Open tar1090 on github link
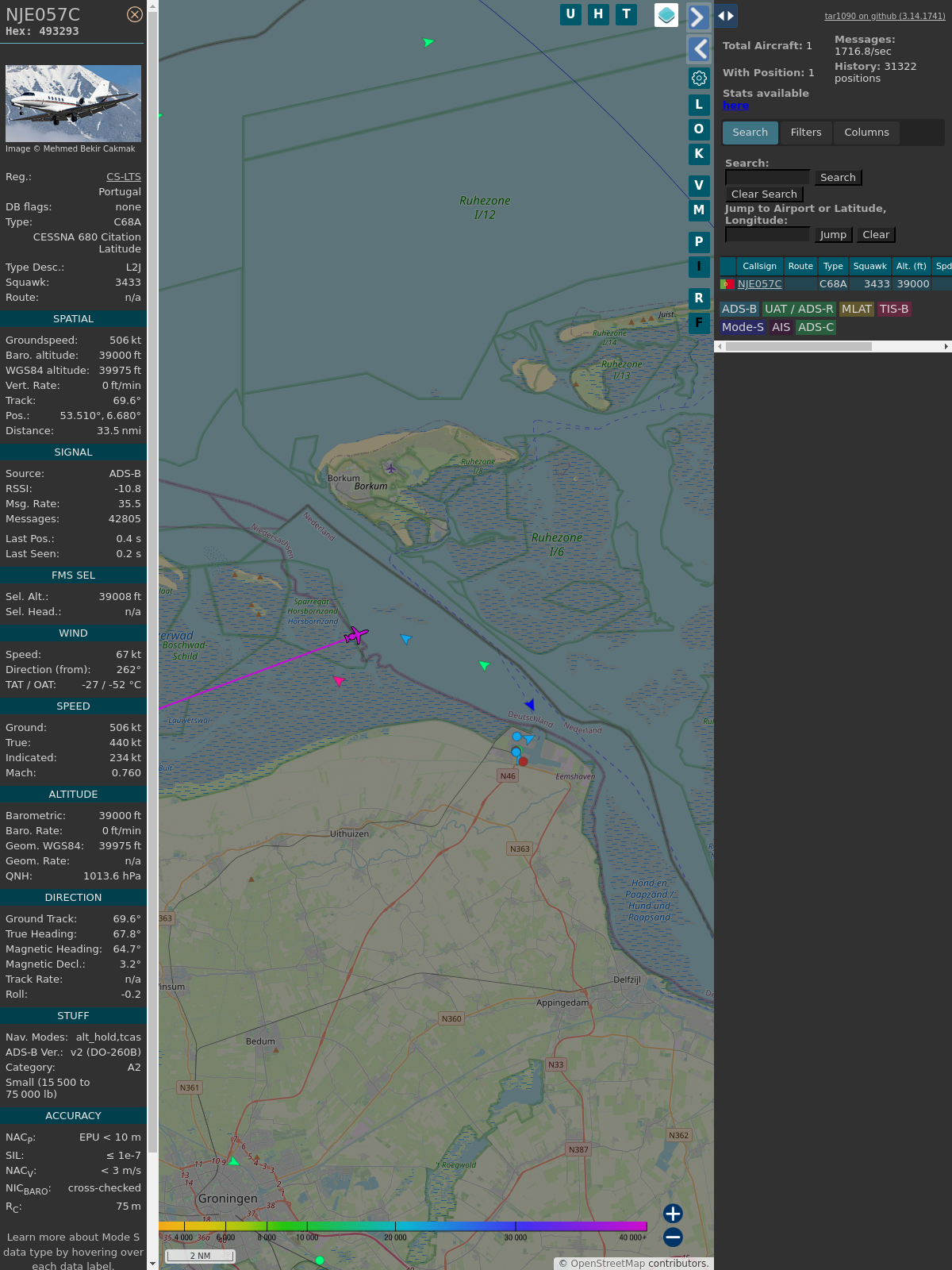This screenshot has height=1270, width=952. pyautogui.click(x=885, y=16)
